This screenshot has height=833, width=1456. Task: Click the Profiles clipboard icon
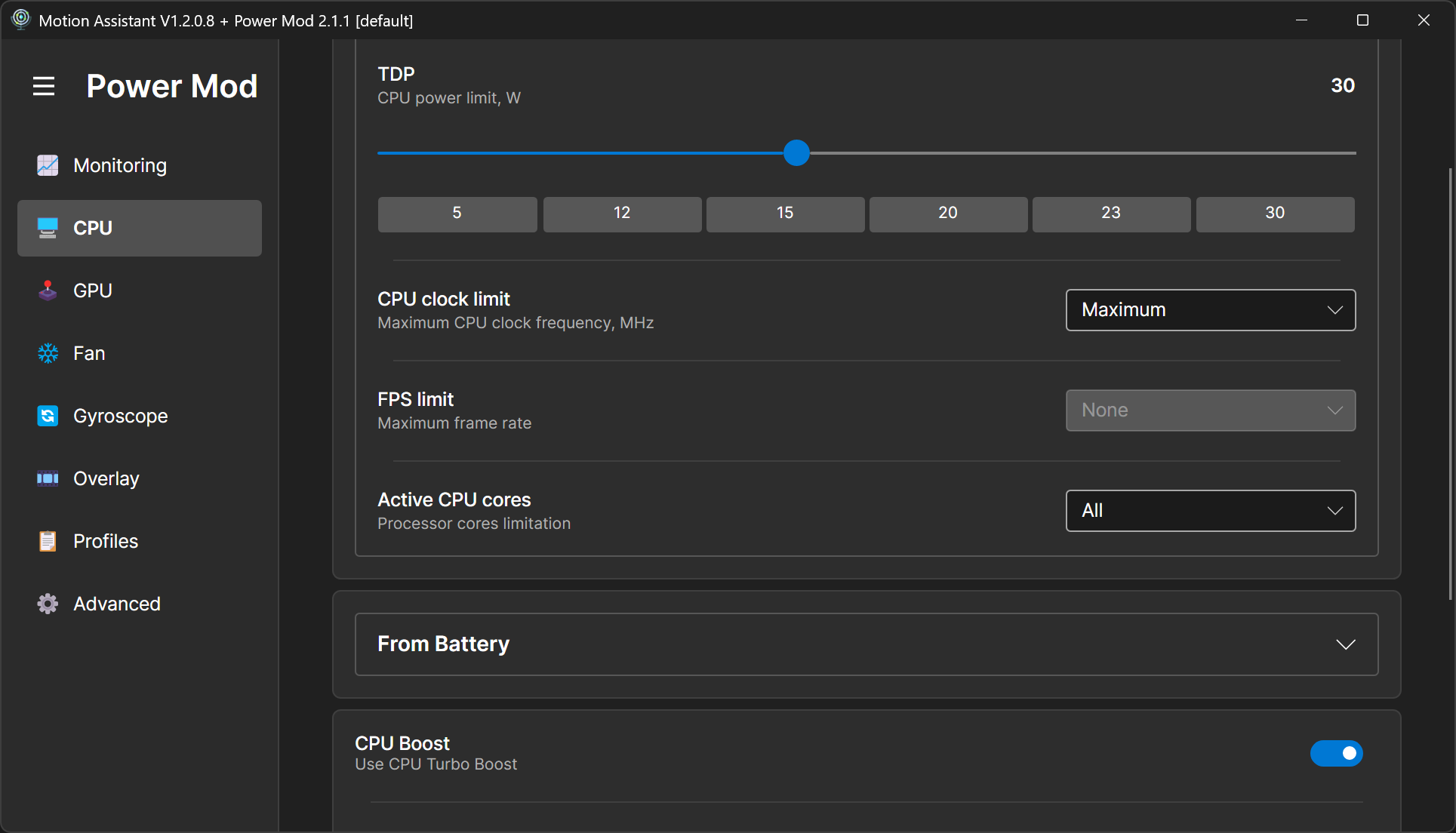pyautogui.click(x=48, y=541)
